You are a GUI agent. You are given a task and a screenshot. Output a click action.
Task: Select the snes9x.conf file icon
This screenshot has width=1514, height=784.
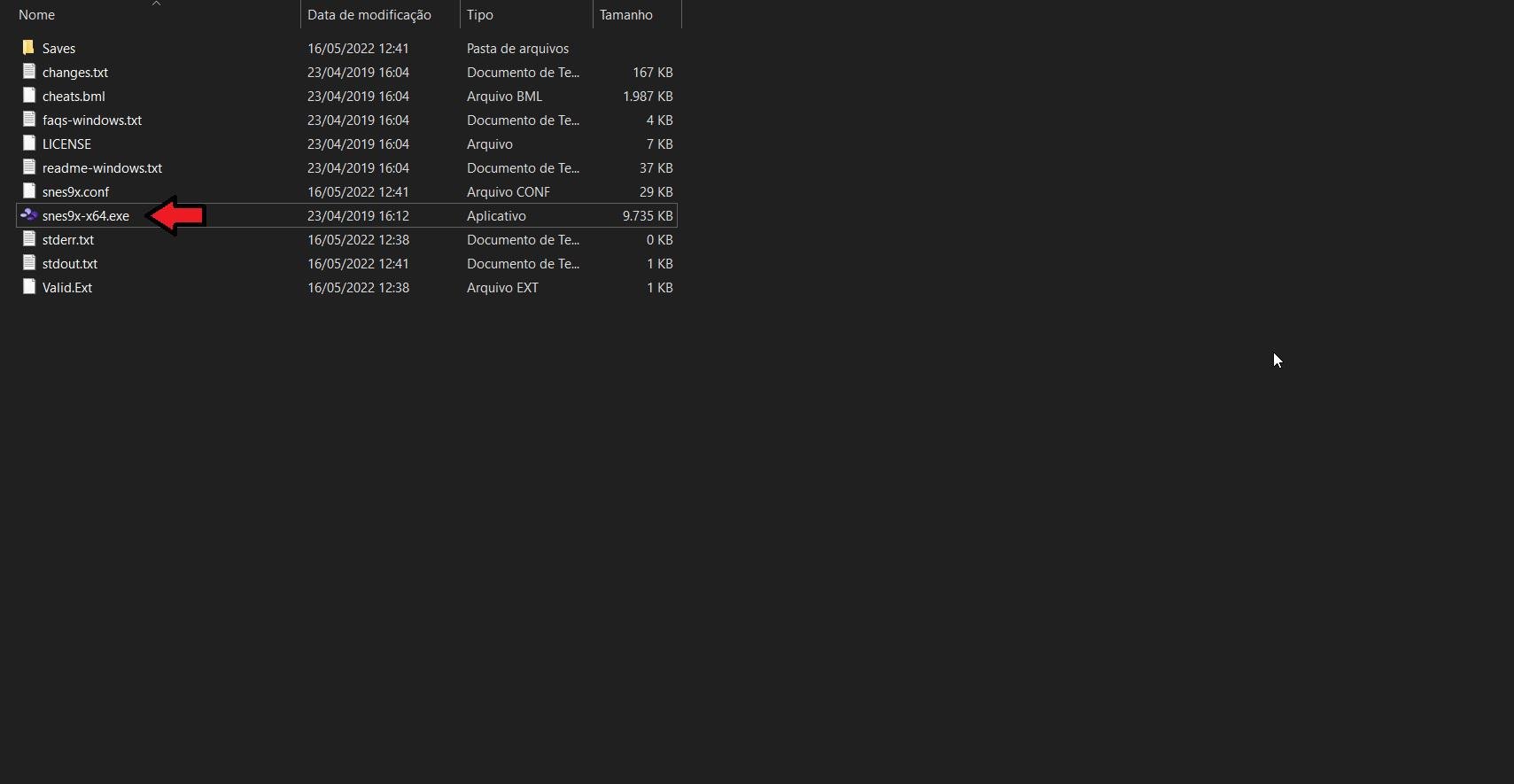pos(28,191)
